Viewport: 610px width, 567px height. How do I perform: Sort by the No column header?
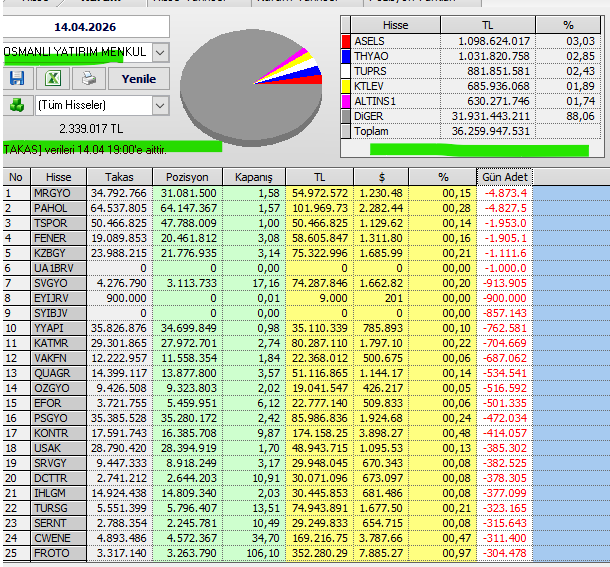point(16,177)
